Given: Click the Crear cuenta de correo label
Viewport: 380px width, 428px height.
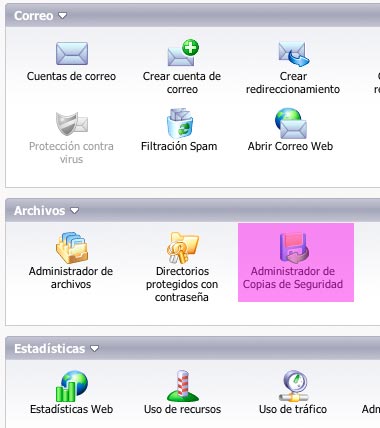Looking at the screenshot, I should (182, 83).
